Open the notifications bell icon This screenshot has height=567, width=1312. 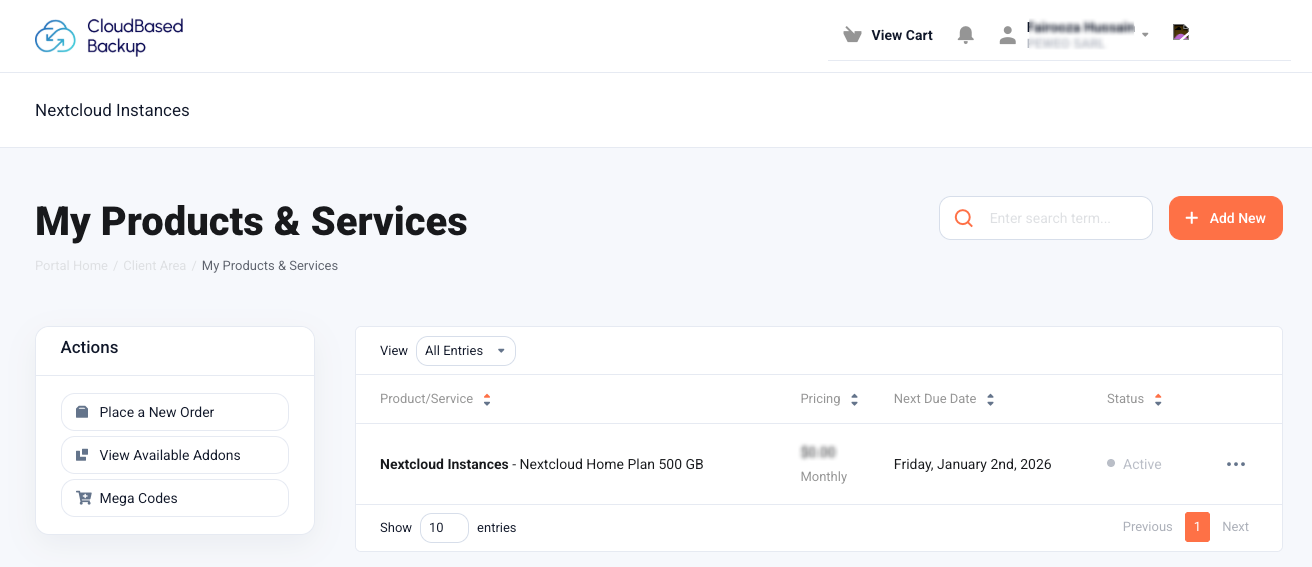pyautogui.click(x=965, y=35)
